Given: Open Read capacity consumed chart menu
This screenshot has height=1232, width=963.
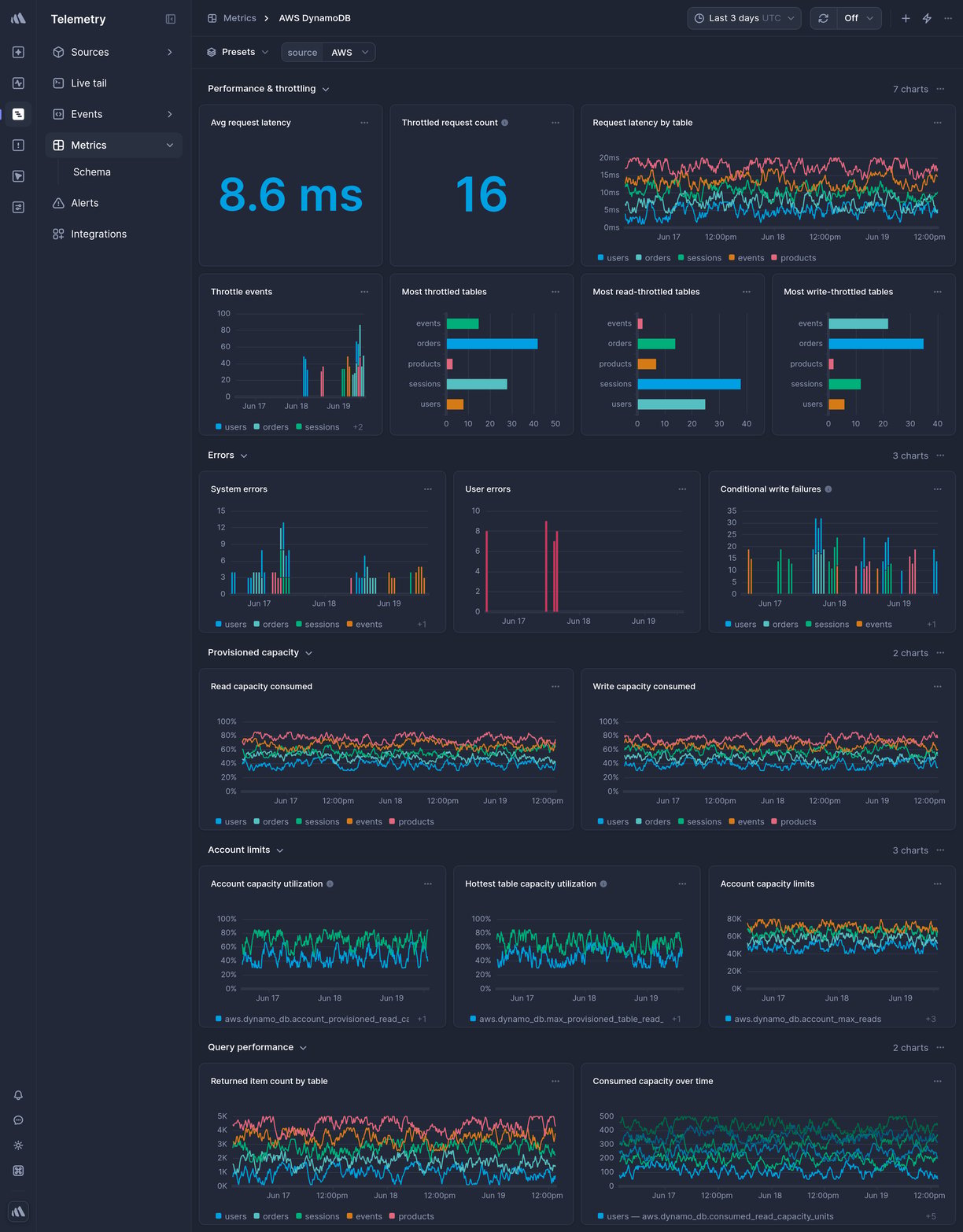Looking at the screenshot, I should point(555,687).
